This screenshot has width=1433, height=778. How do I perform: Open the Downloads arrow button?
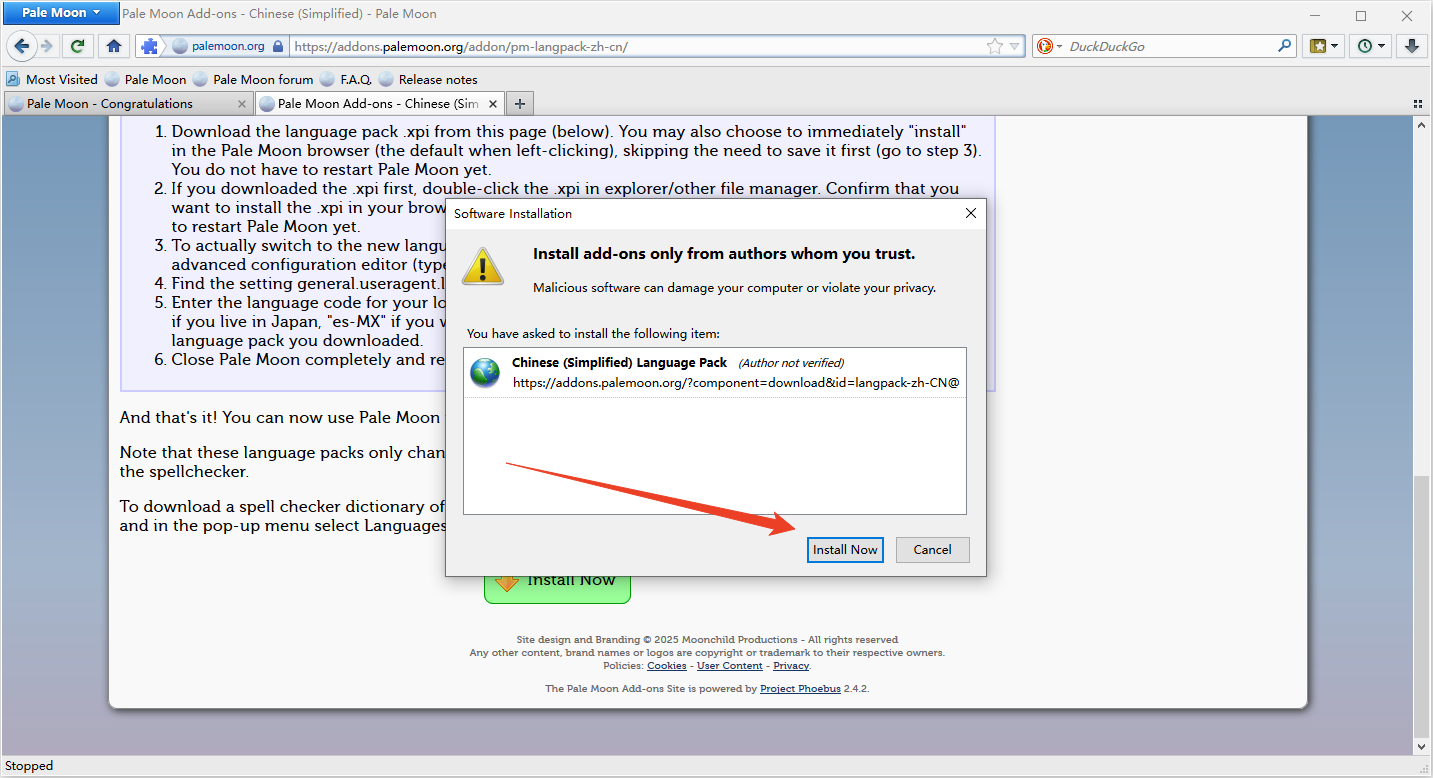(x=1412, y=46)
